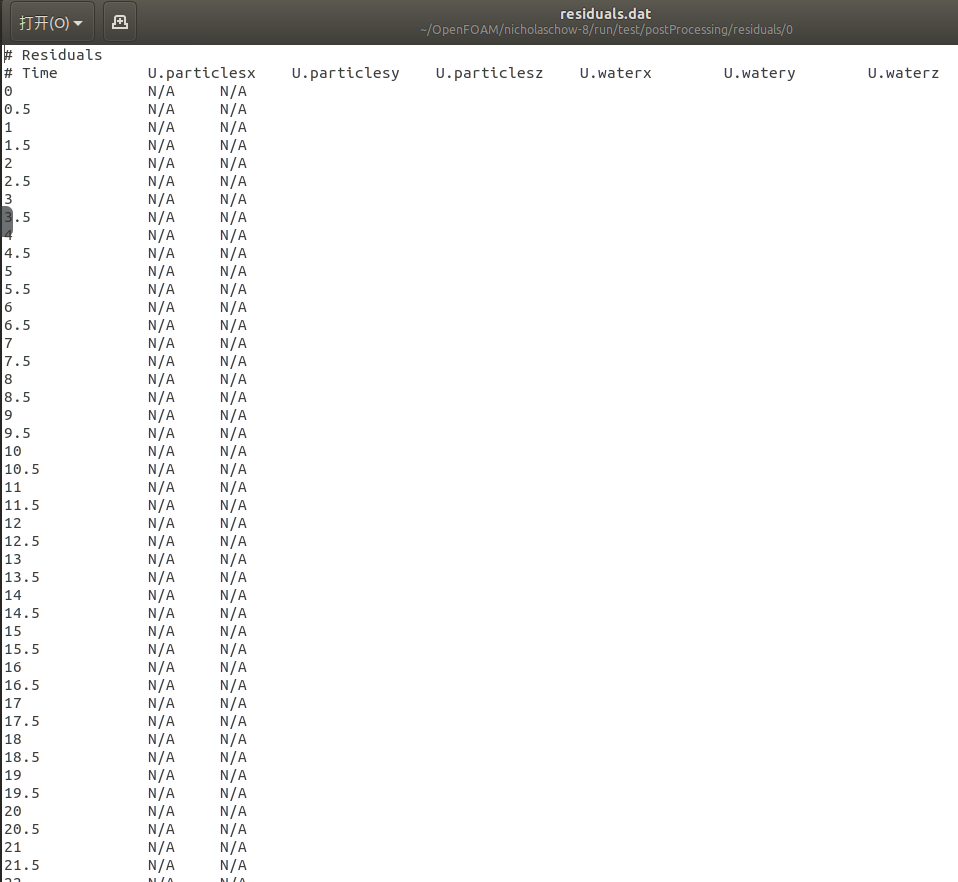Click time value 5.5 row
Image resolution: width=958 pixels, height=882 pixels.
coord(17,290)
